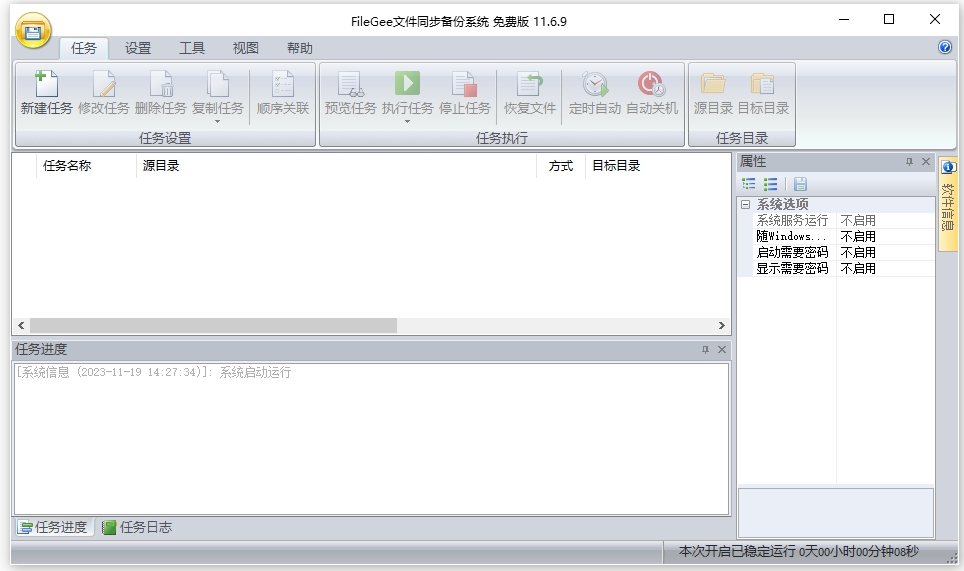Pin the 任务进度 panel
This screenshot has height=571, width=964.
(x=705, y=350)
